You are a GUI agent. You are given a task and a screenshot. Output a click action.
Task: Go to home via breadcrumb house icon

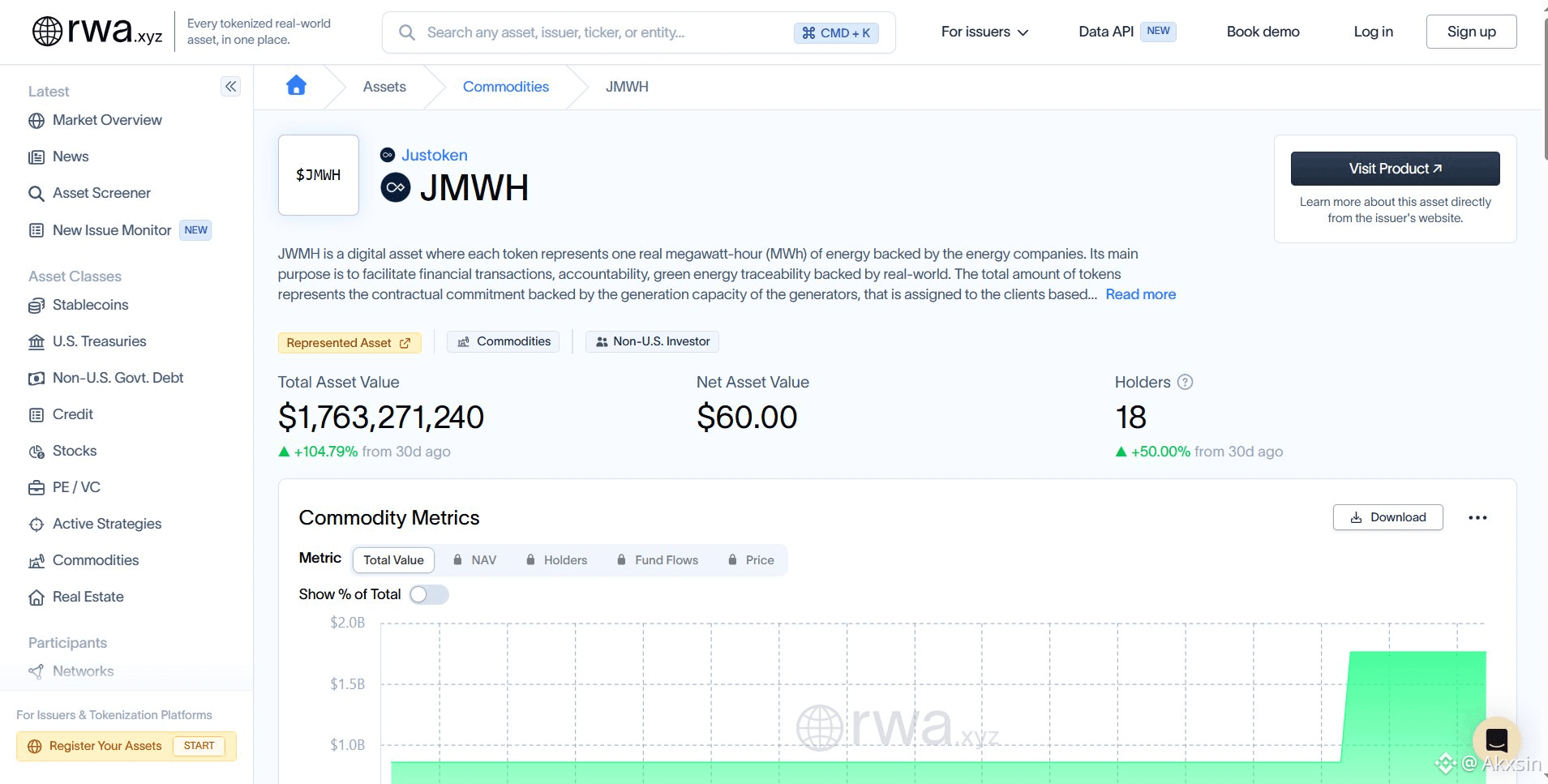click(x=297, y=85)
